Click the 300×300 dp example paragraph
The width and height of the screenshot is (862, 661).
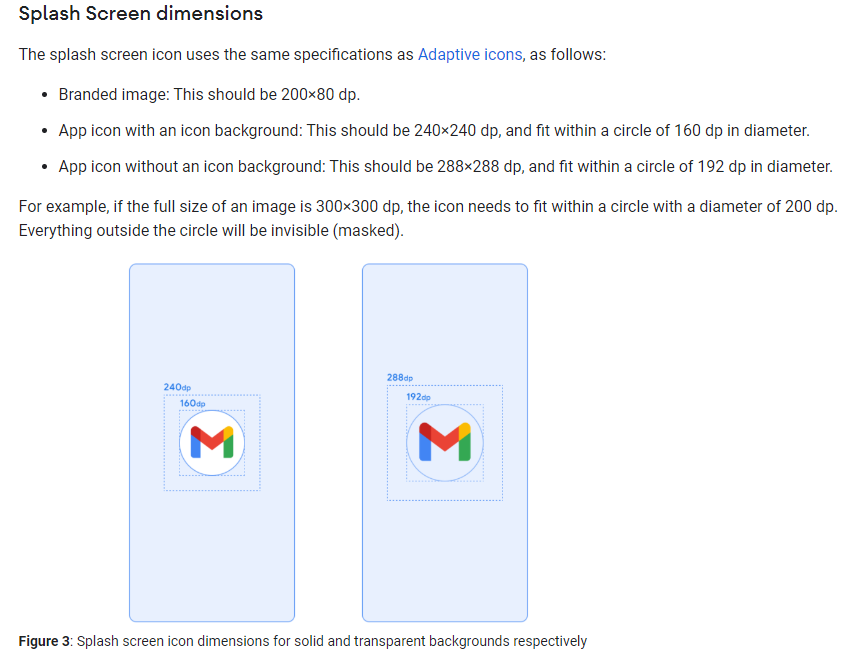[428, 218]
